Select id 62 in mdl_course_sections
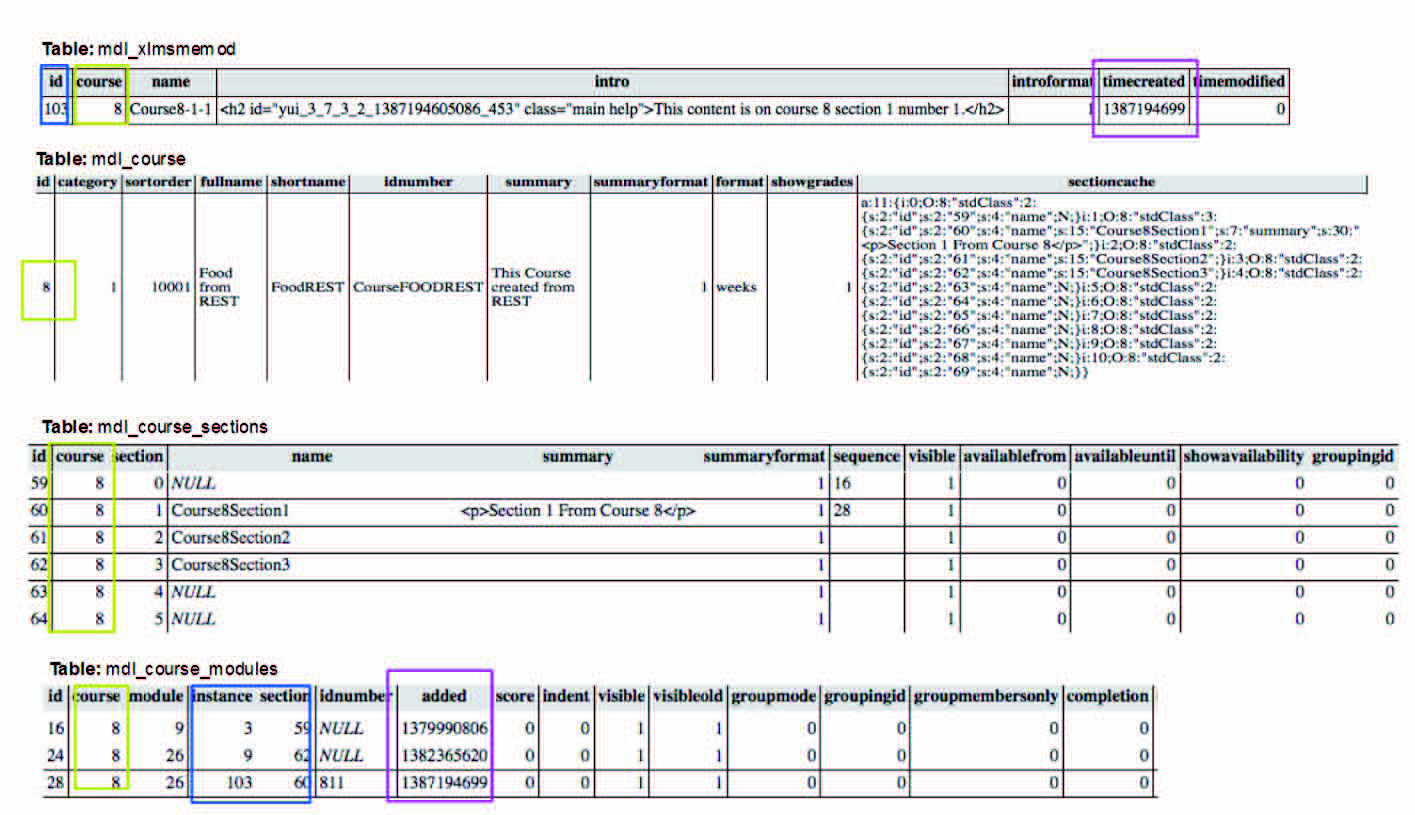 (x=39, y=565)
